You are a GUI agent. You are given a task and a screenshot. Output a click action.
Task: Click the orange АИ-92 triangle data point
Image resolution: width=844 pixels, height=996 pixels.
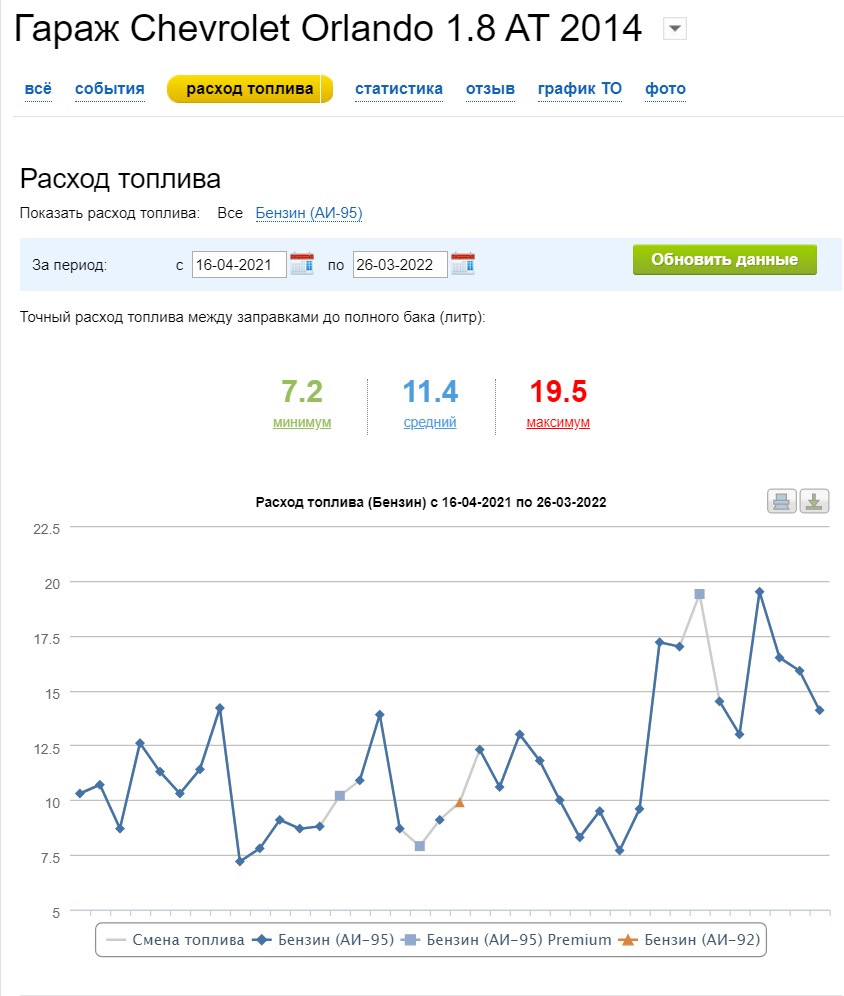tap(460, 802)
